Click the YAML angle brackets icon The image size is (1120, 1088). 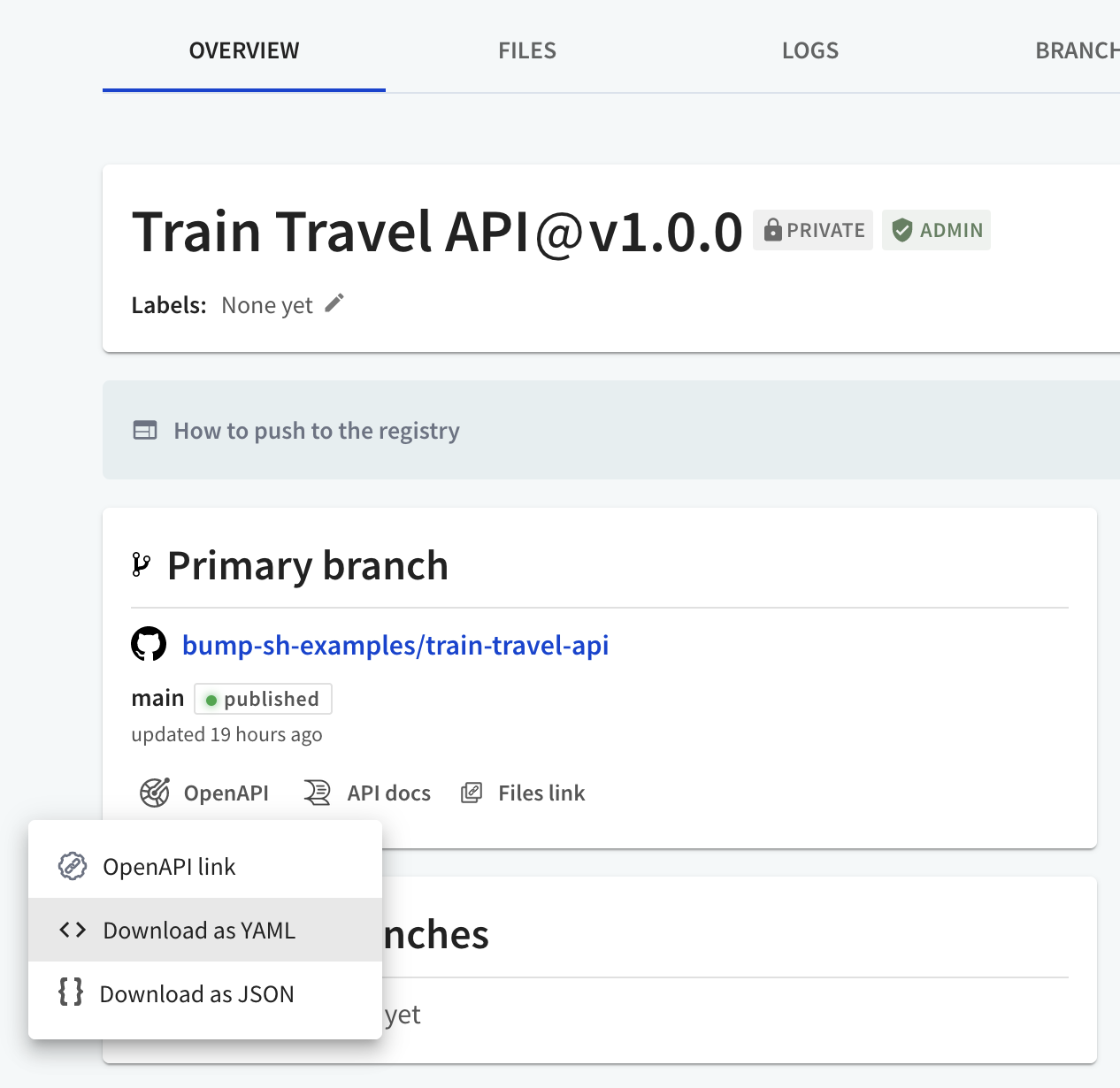tap(73, 930)
